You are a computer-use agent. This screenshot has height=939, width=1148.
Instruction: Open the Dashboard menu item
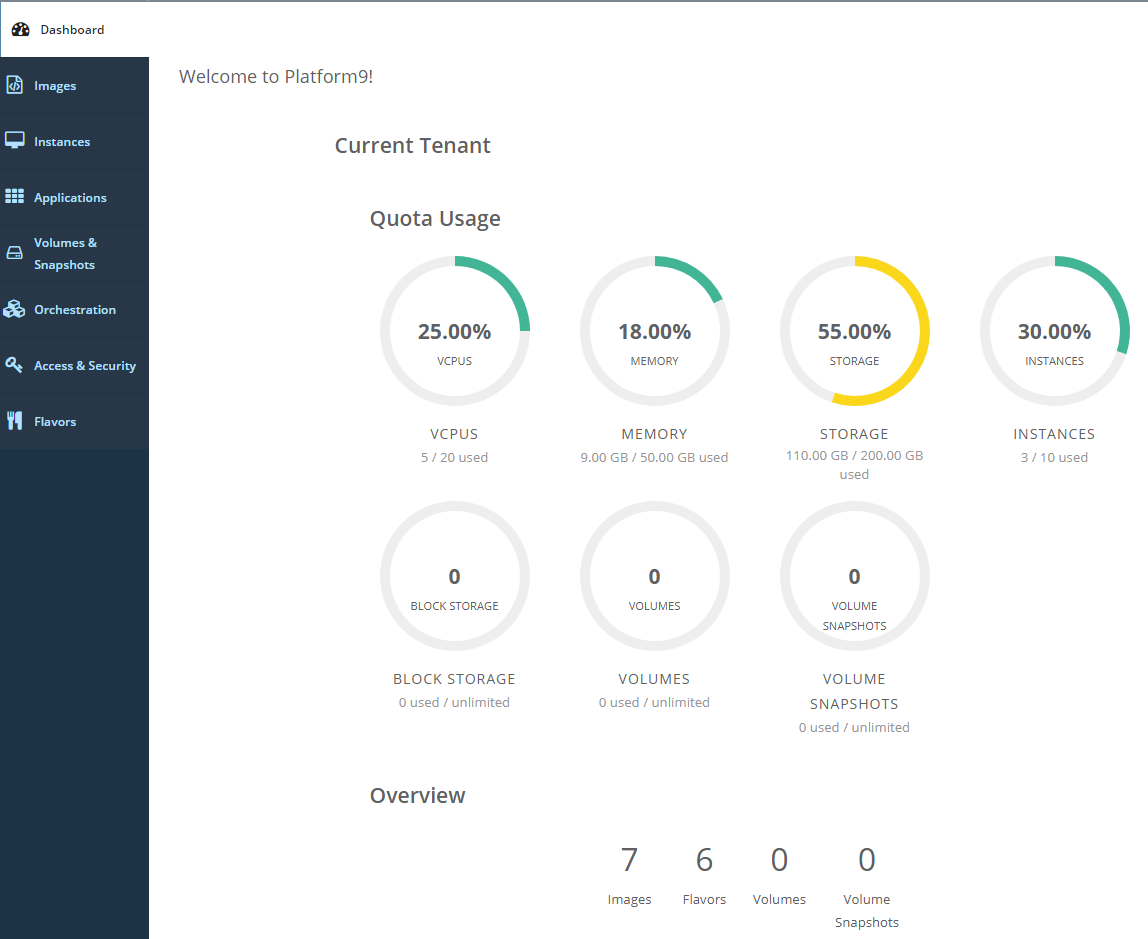(74, 29)
